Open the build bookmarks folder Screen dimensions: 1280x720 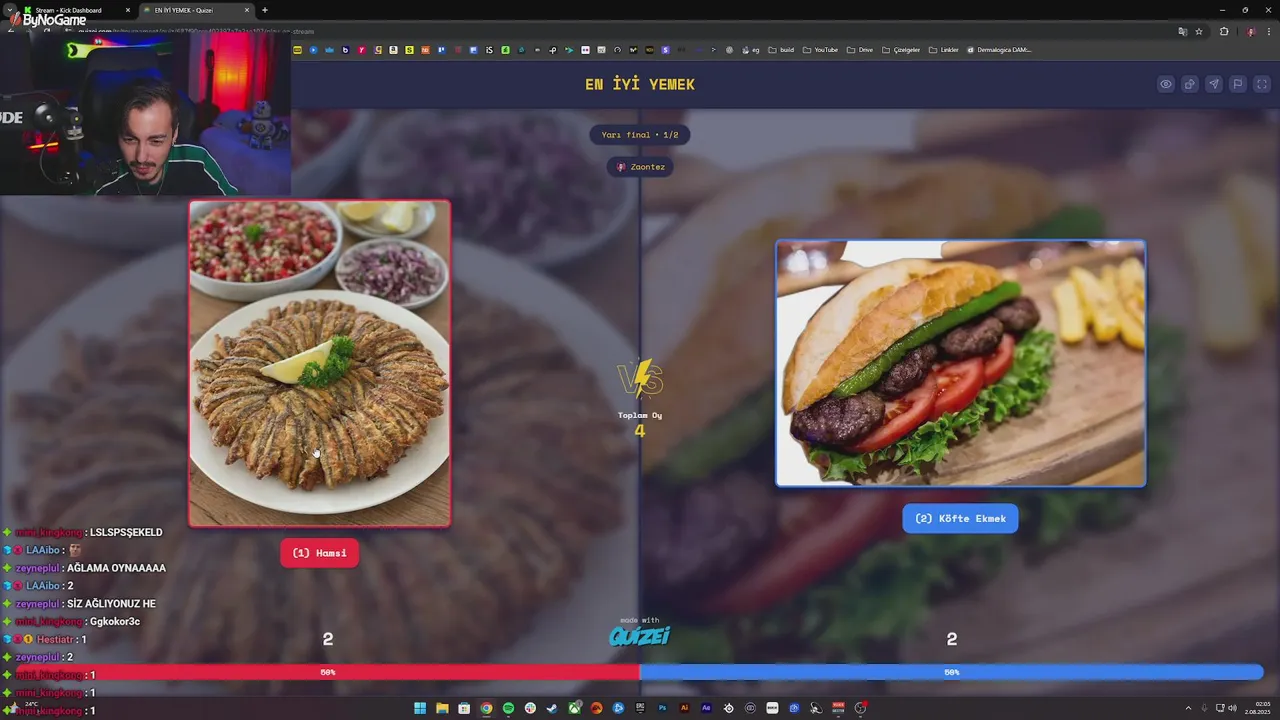(781, 50)
